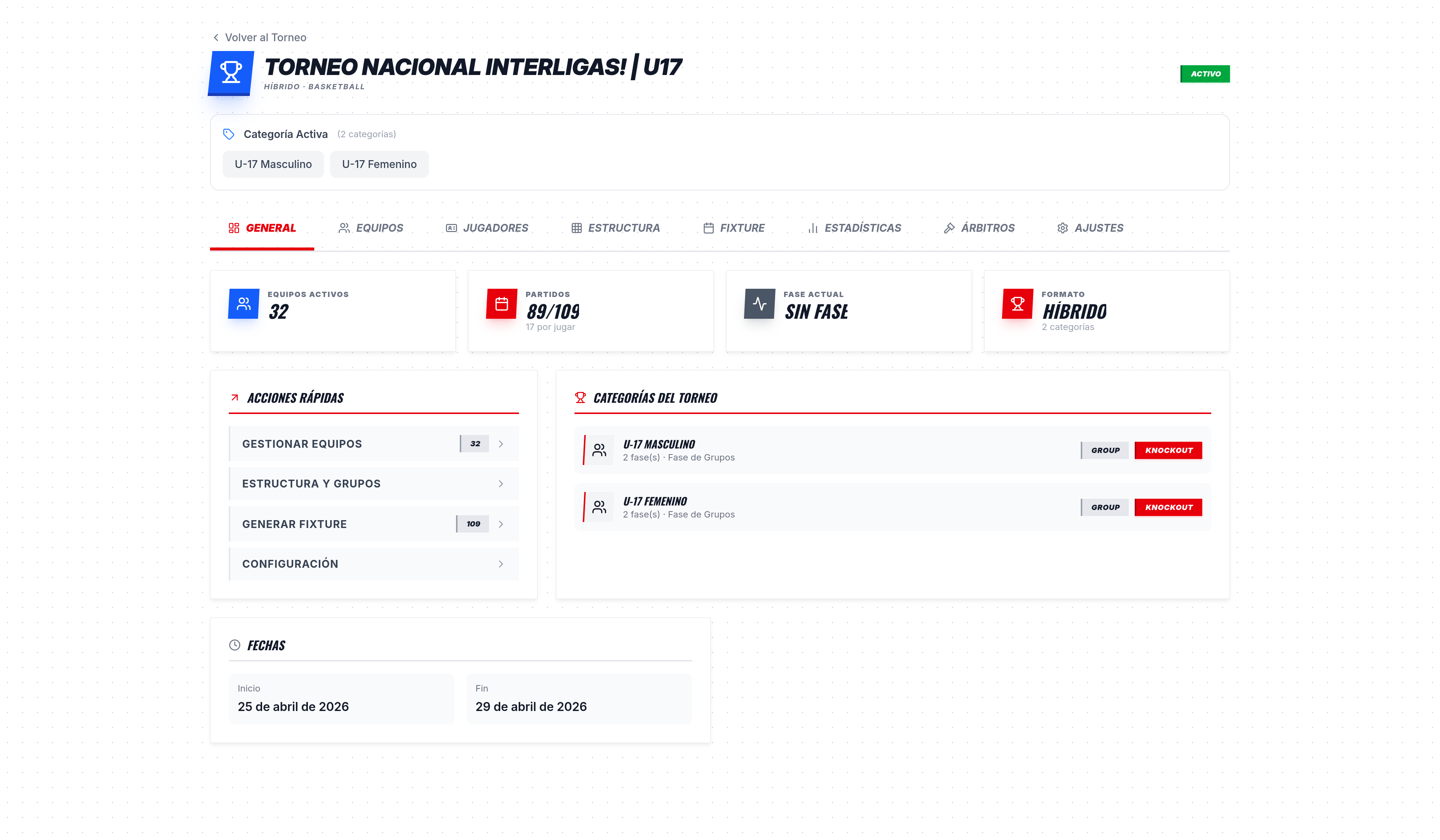Click the people icon on the Equipos tab
Screen dimensions: 1440x840
[344, 228]
